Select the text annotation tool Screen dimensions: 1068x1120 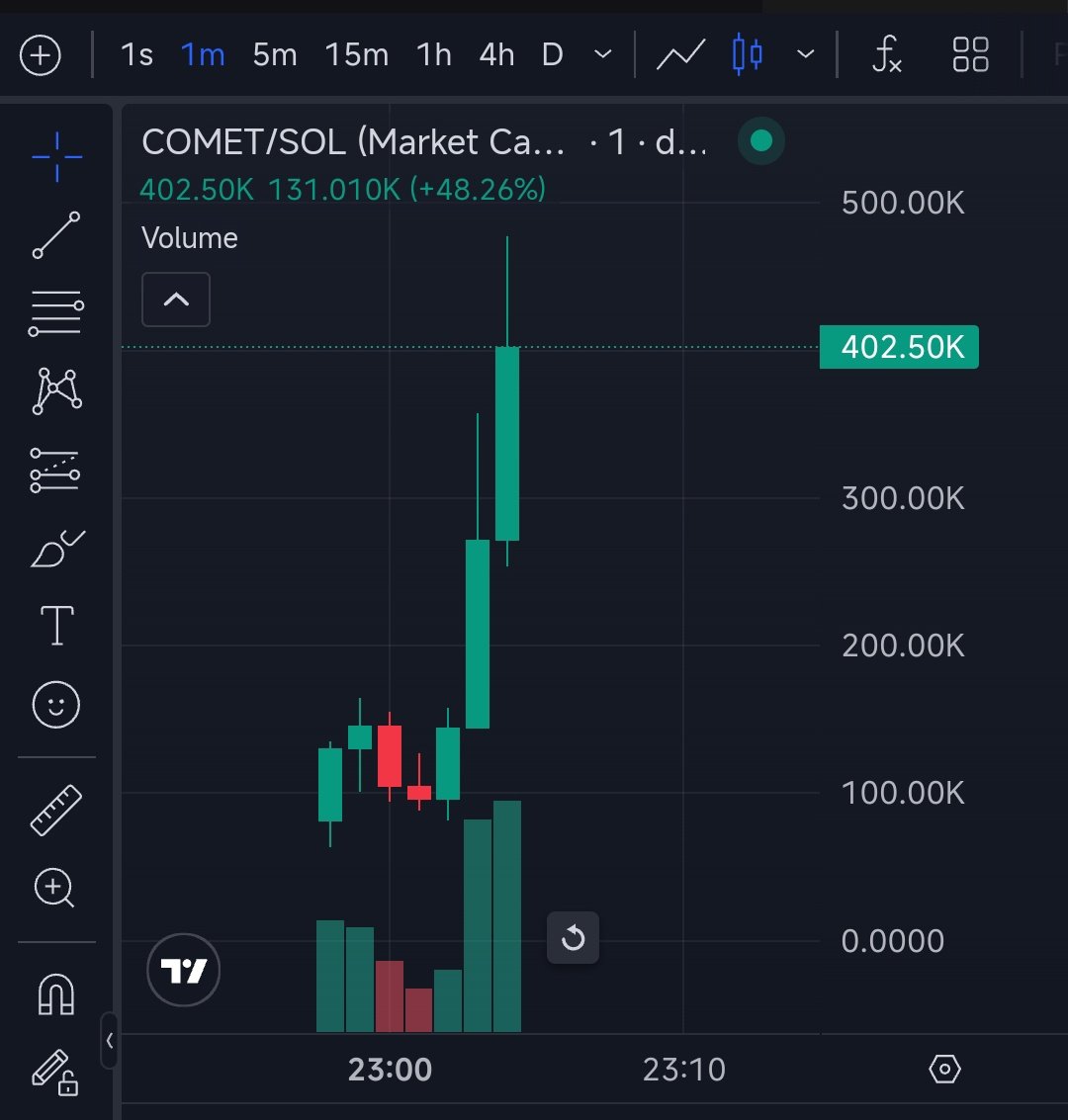pos(56,626)
